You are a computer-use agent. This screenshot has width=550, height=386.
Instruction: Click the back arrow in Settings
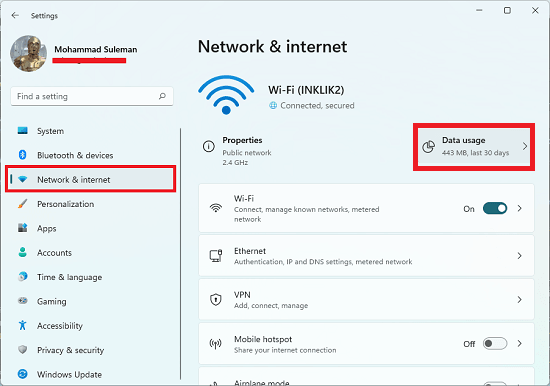pos(15,15)
